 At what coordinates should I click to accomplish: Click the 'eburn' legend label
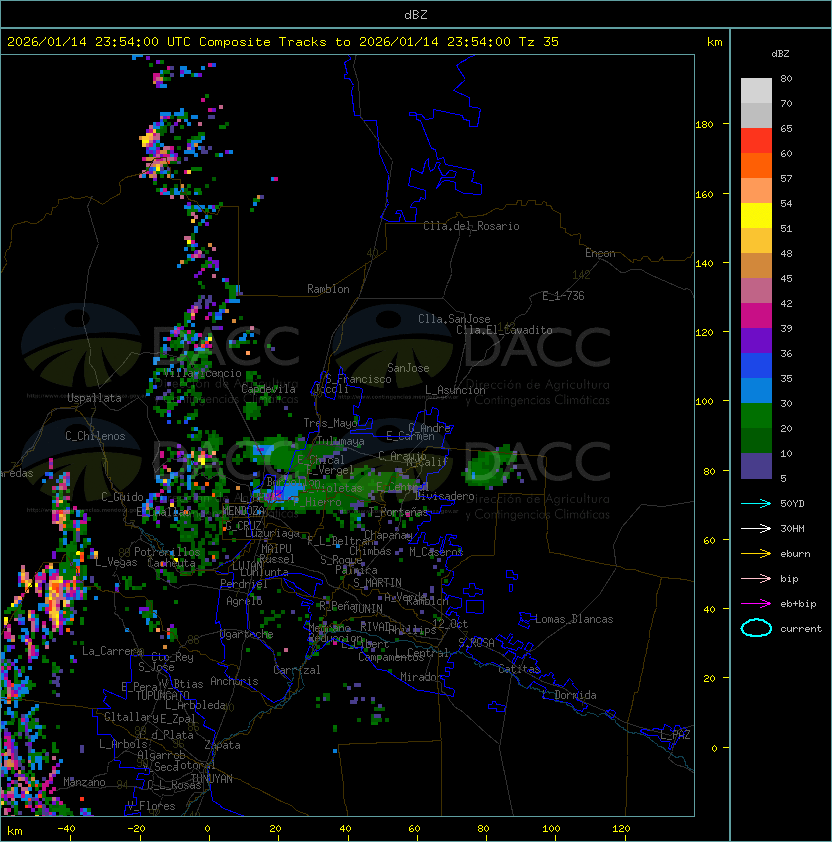pyautogui.click(x=795, y=554)
